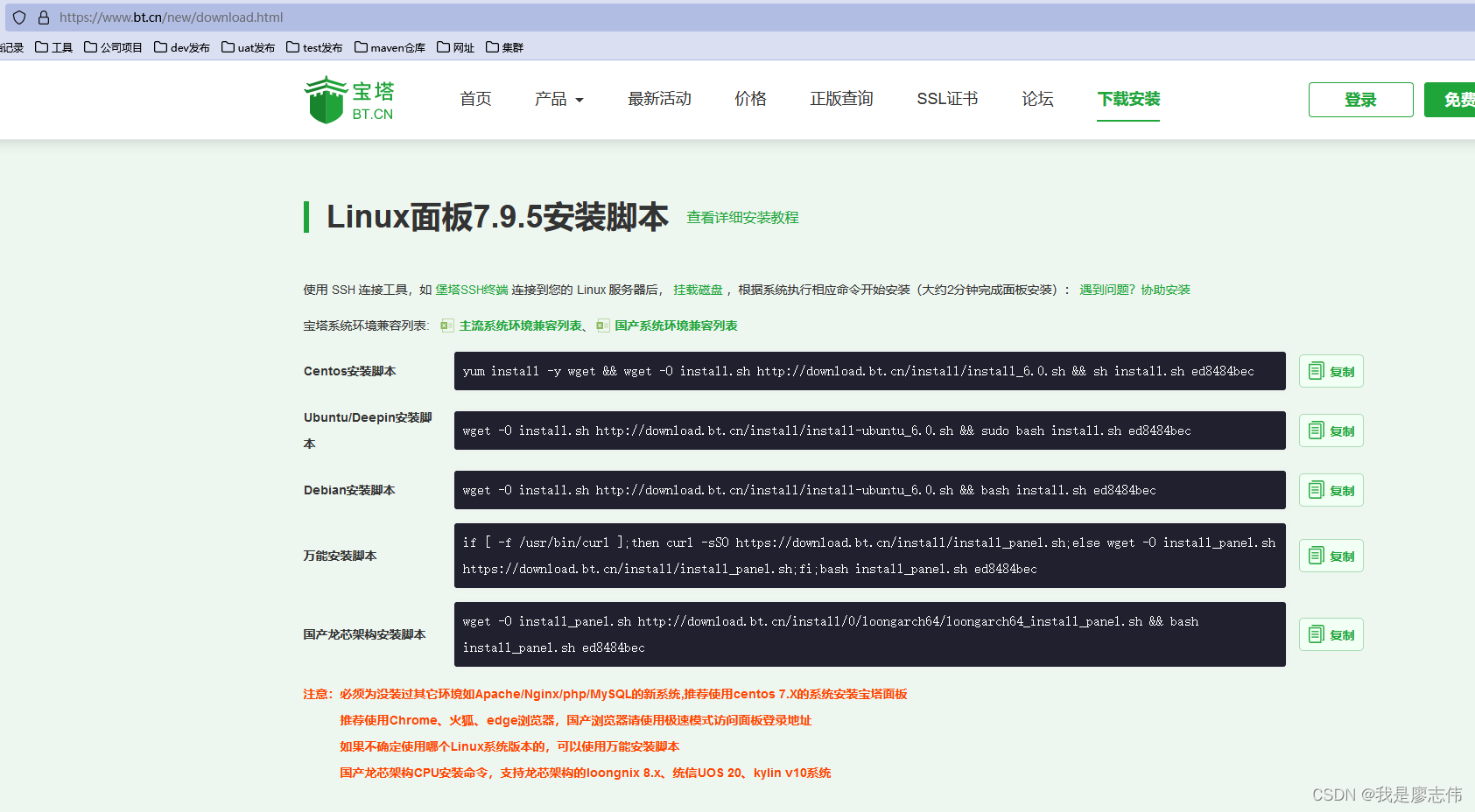Viewport: 1475px width, 812px height.
Task: Open 正版查询 navigation item
Action: (x=842, y=99)
